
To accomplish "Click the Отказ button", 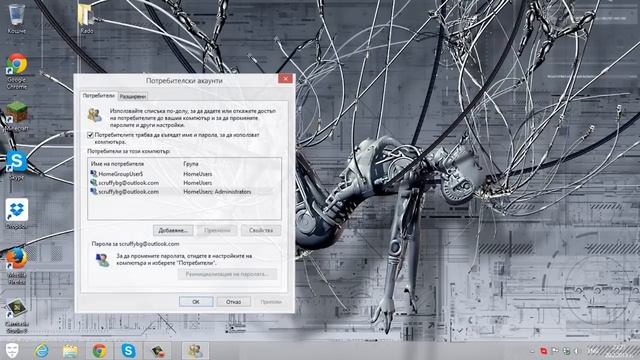I will pos(233,302).
